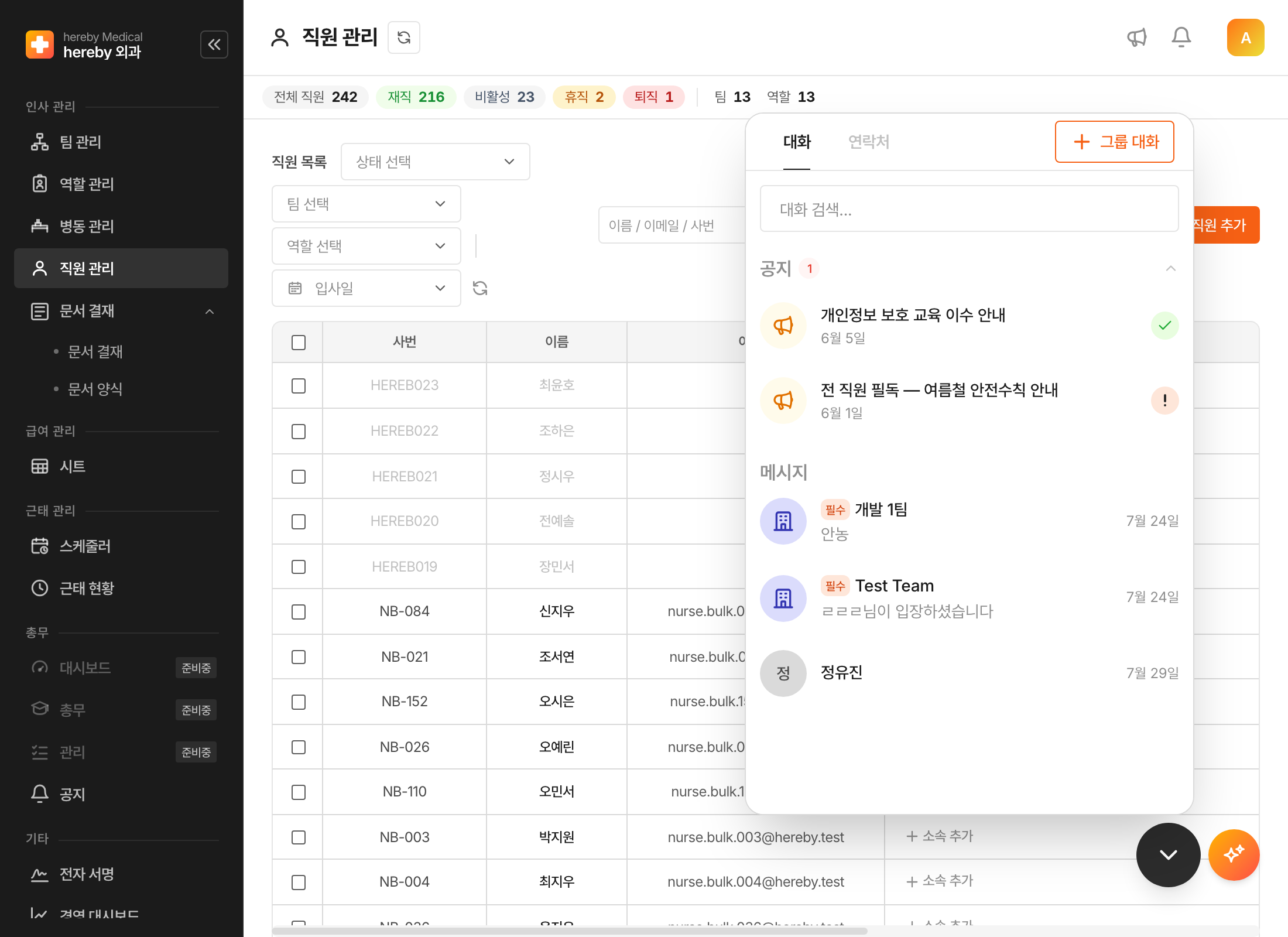Check the row checkbox for NB-084
The image size is (1288, 937).
[x=299, y=612]
